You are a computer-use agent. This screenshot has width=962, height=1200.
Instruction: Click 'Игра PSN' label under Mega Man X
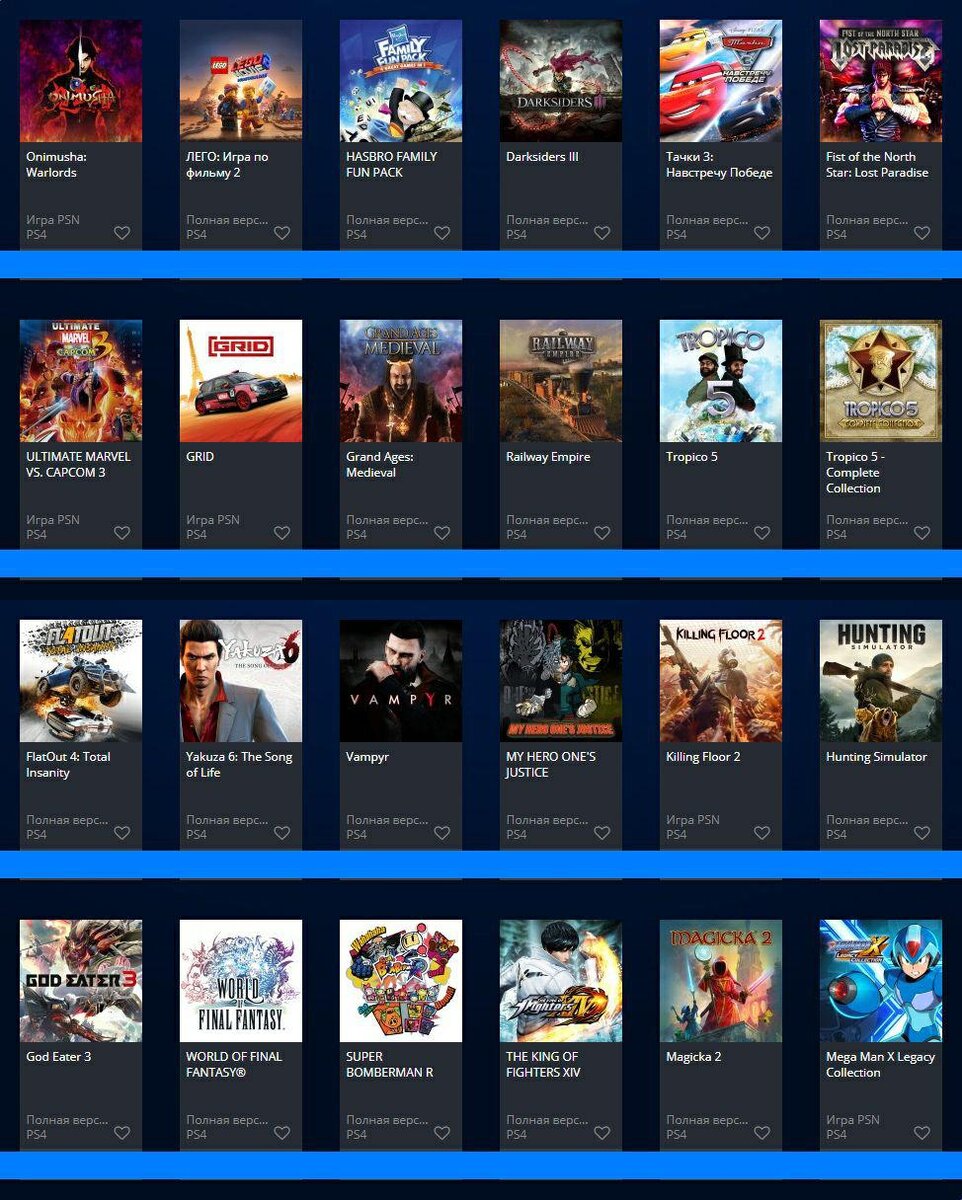pos(853,1120)
